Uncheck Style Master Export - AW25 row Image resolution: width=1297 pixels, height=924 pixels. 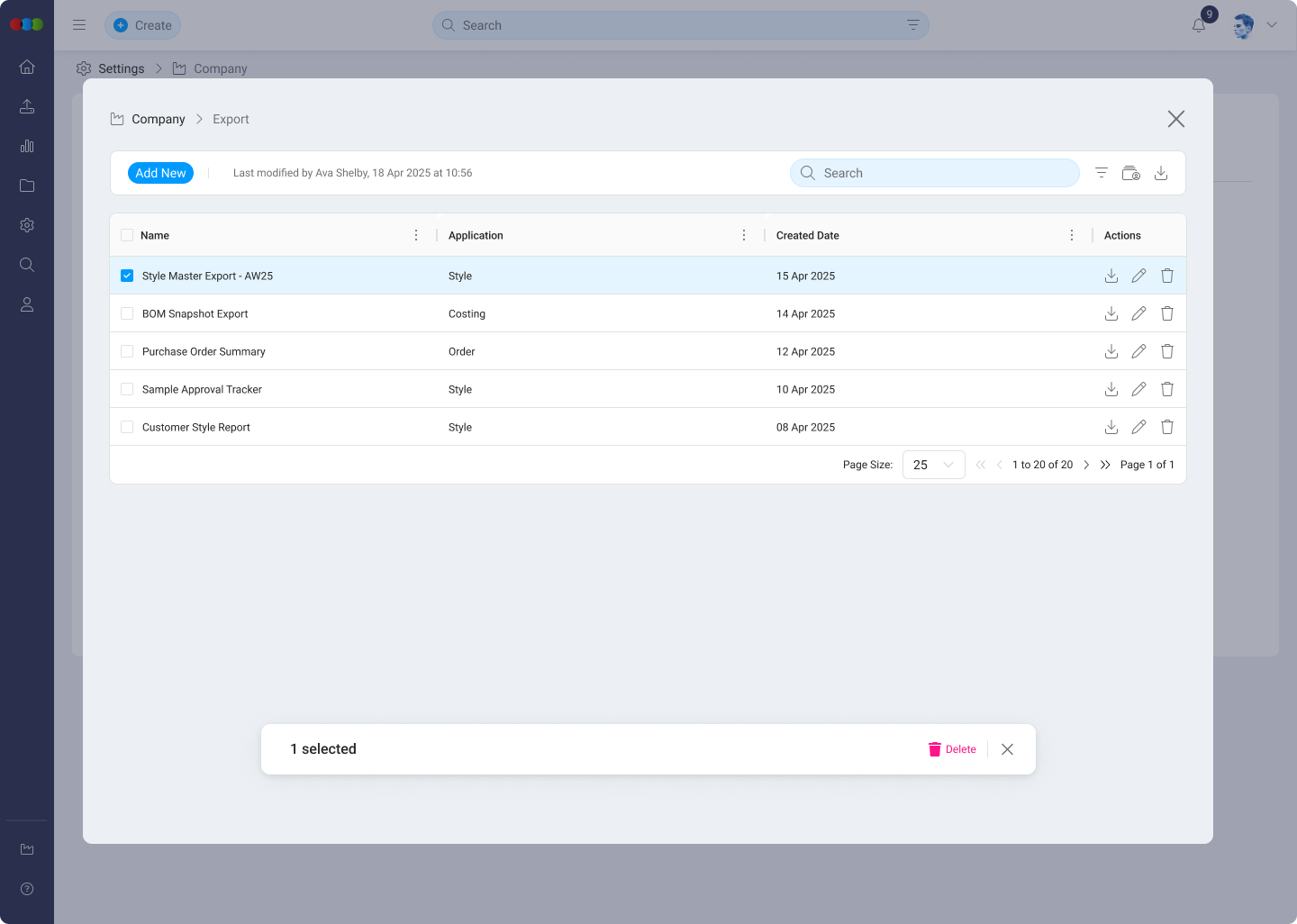126,275
